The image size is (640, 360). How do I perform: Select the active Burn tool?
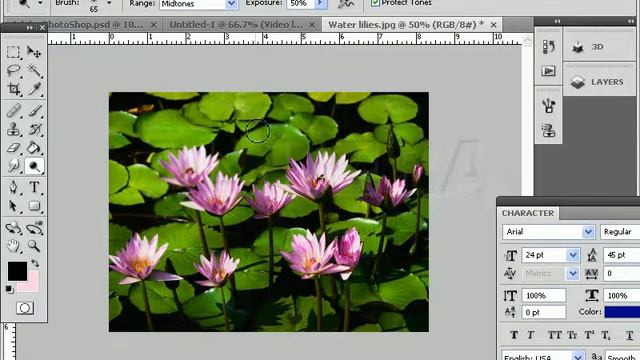tap(34, 166)
